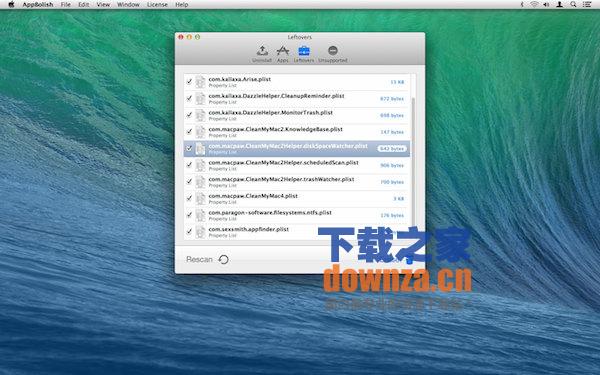This screenshot has width=600, height=375.
Task: Open Wi-Fi status in menu bar
Action: [534, 5]
